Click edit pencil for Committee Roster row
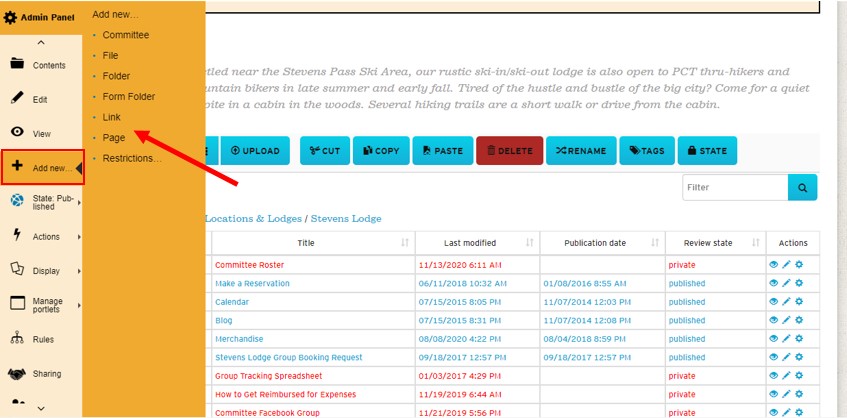Viewport: 847px width, 418px height. (786, 265)
